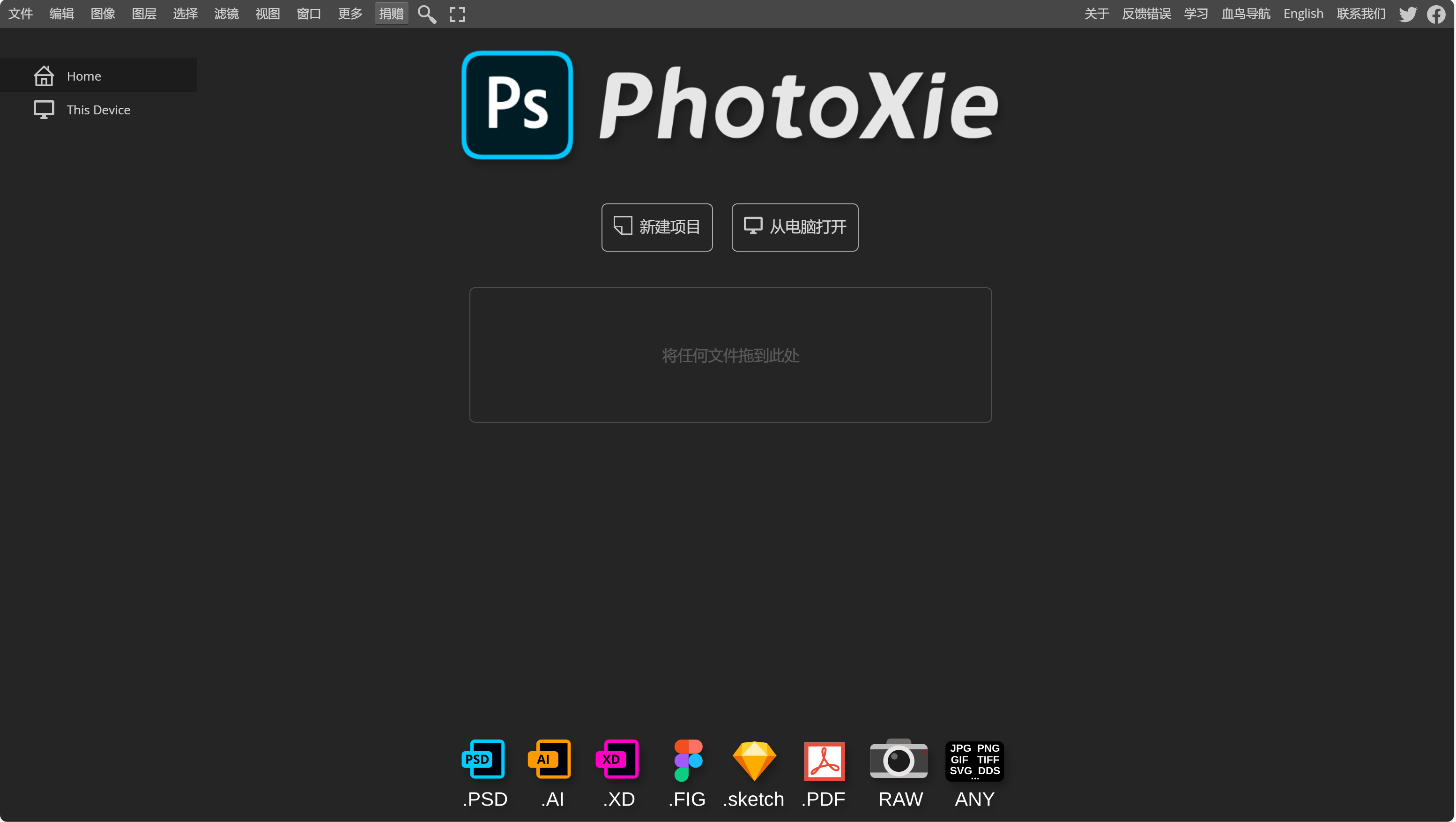The height and width of the screenshot is (822, 1456).
Task: Open the 关于 link
Action: click(x=1097, y=14)
